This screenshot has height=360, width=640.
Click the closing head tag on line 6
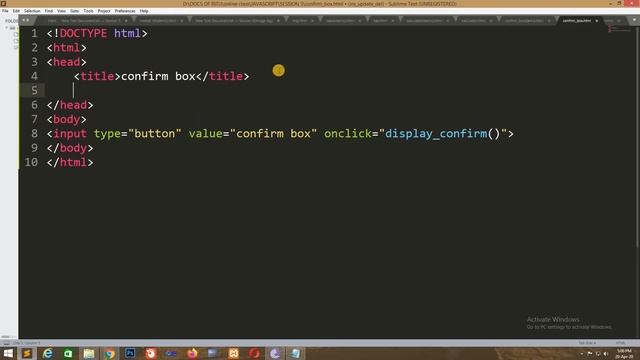(70, 105)
